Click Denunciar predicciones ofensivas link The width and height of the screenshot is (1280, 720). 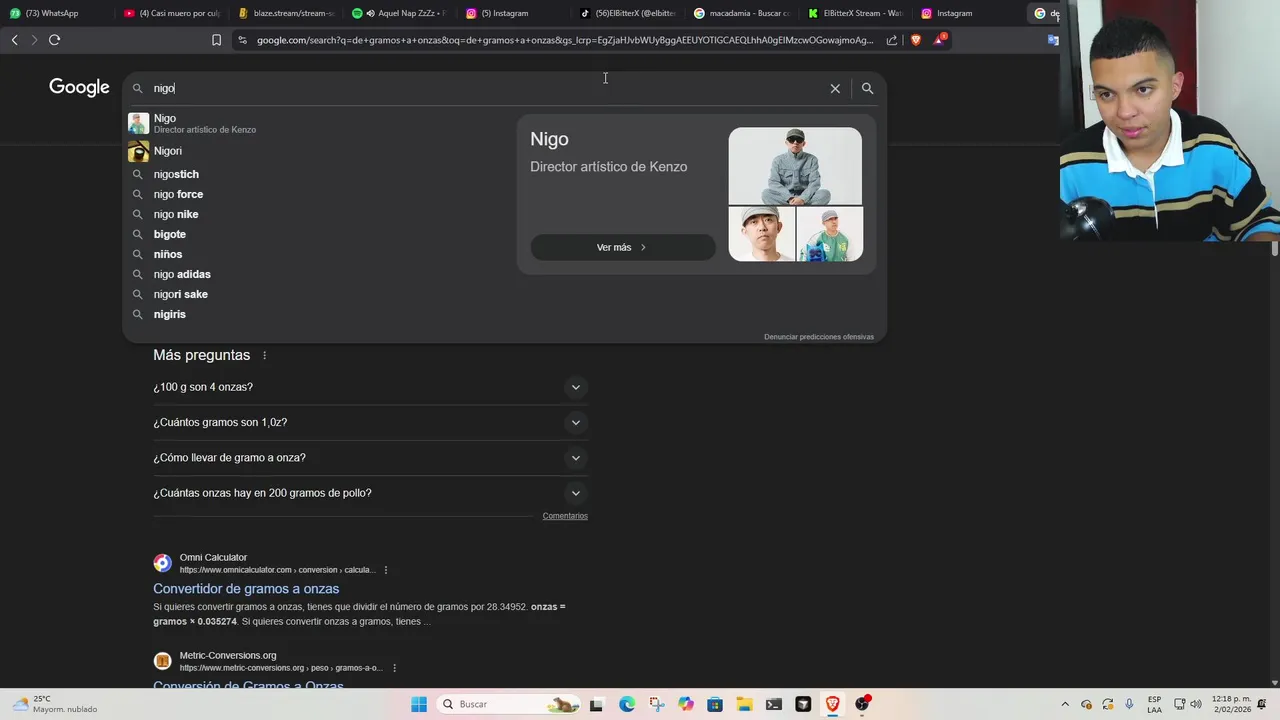pyautogui.click(x=819, y=337)
